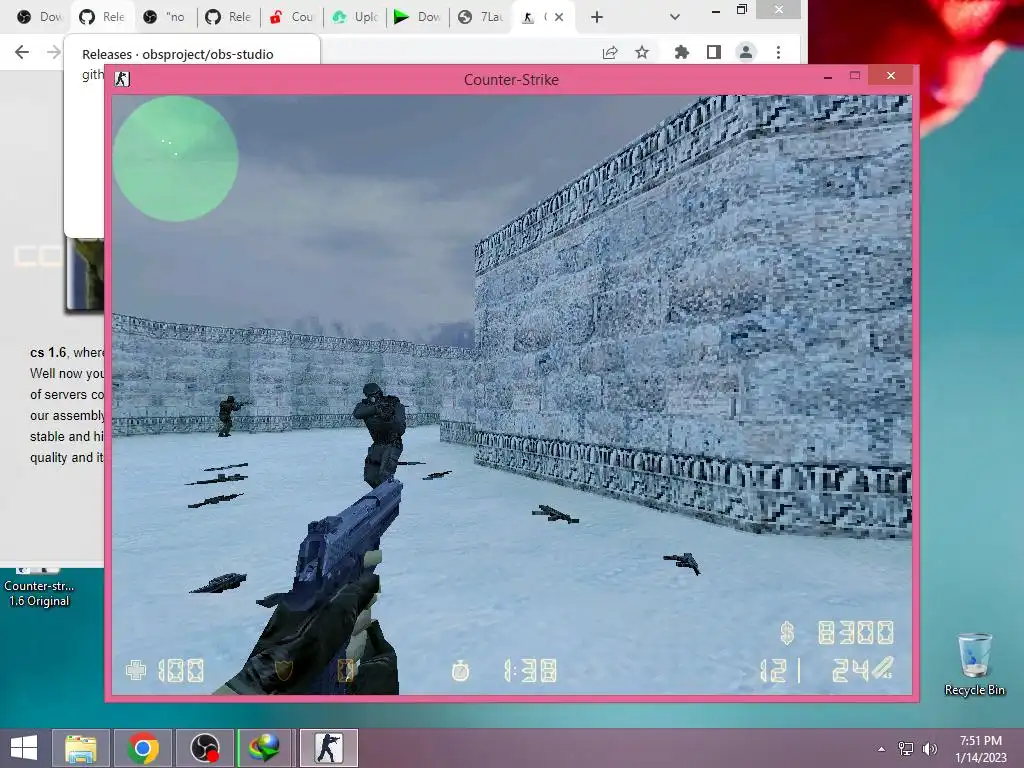Click the reserve ammo count 24

850,670
